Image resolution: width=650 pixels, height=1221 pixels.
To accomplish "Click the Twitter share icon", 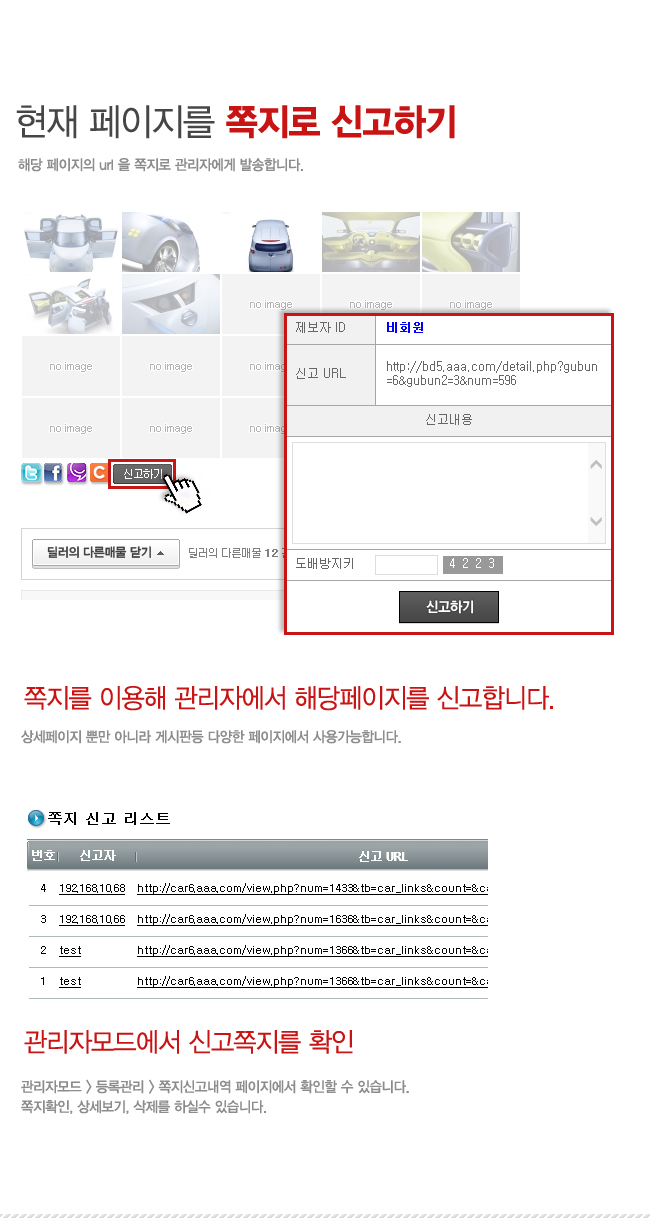I will 32,473.
